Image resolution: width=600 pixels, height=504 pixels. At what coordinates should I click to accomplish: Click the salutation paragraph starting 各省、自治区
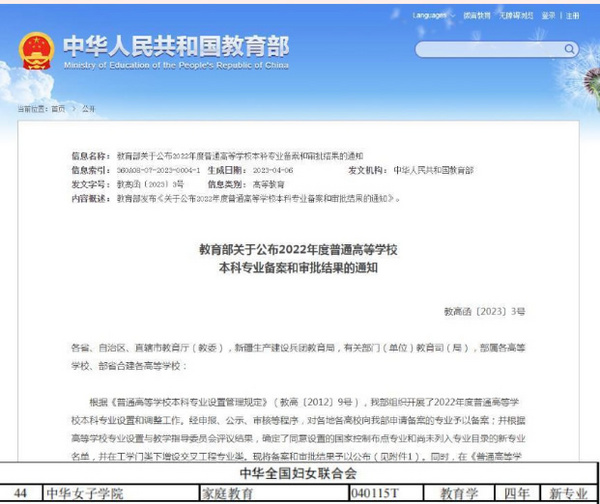(298, 357)
